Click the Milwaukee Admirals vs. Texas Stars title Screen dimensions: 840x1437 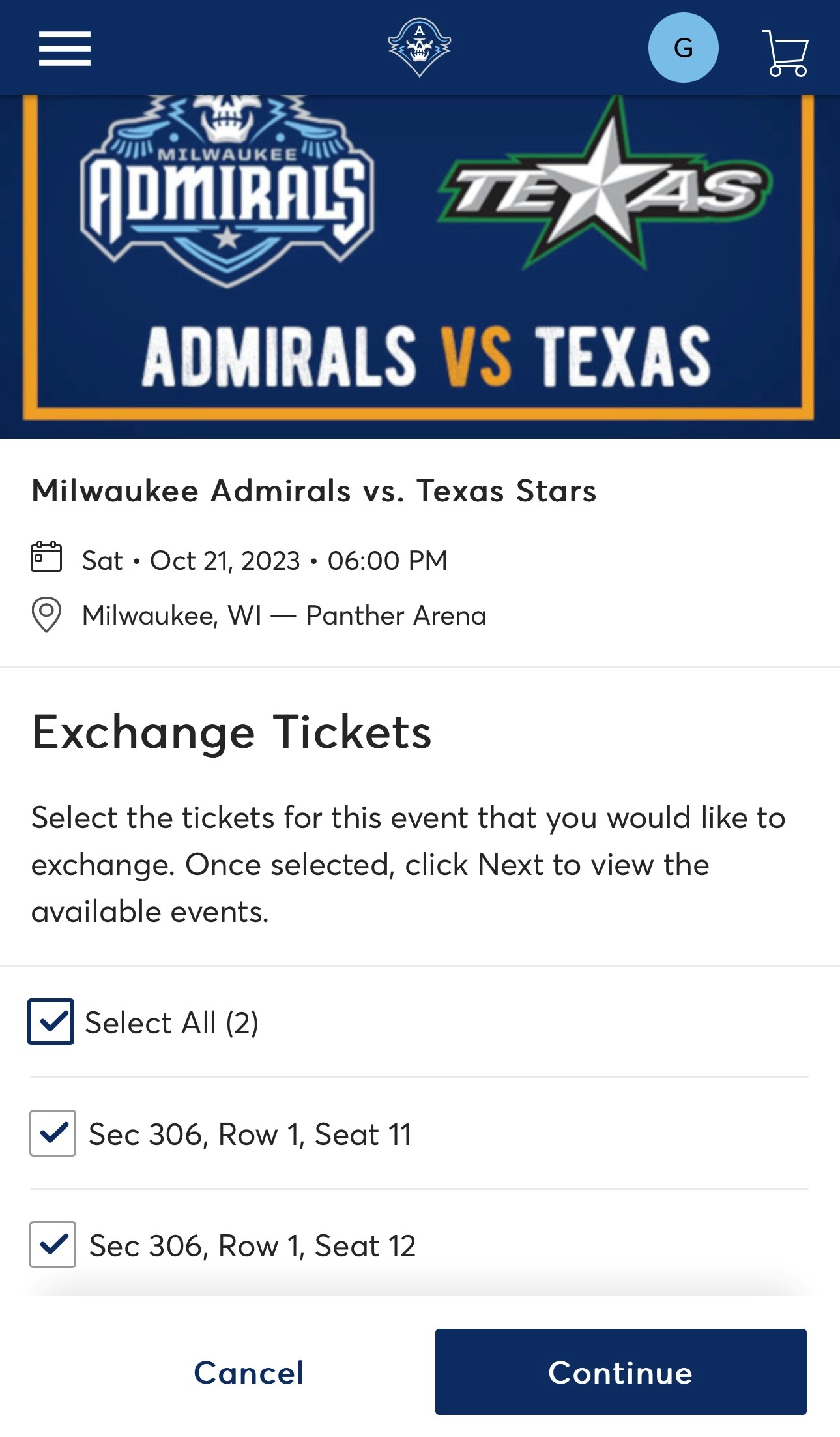pyautogui.click(x=314, y=491)
